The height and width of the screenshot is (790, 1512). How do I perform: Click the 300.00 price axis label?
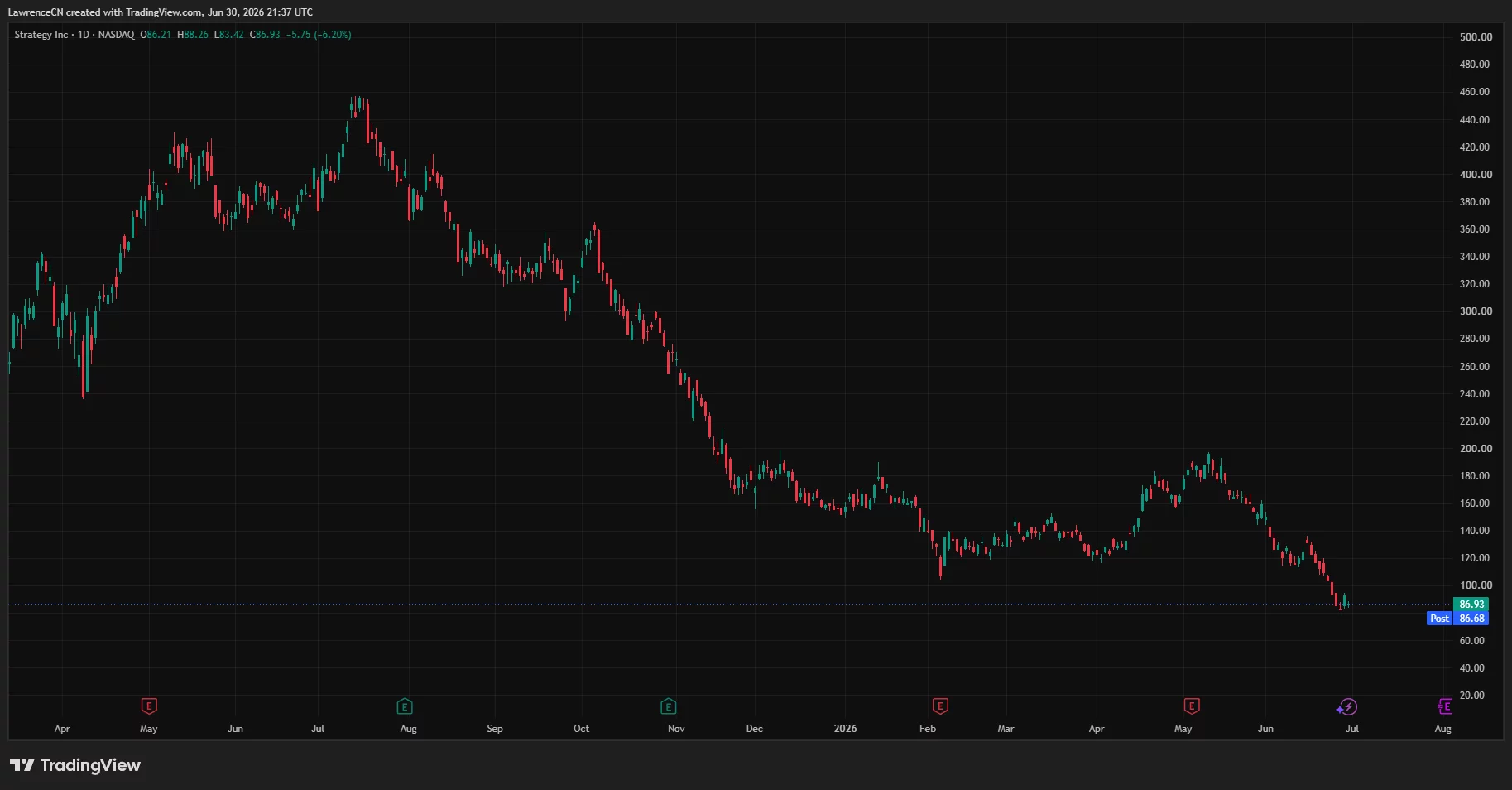click(1476, 311)
